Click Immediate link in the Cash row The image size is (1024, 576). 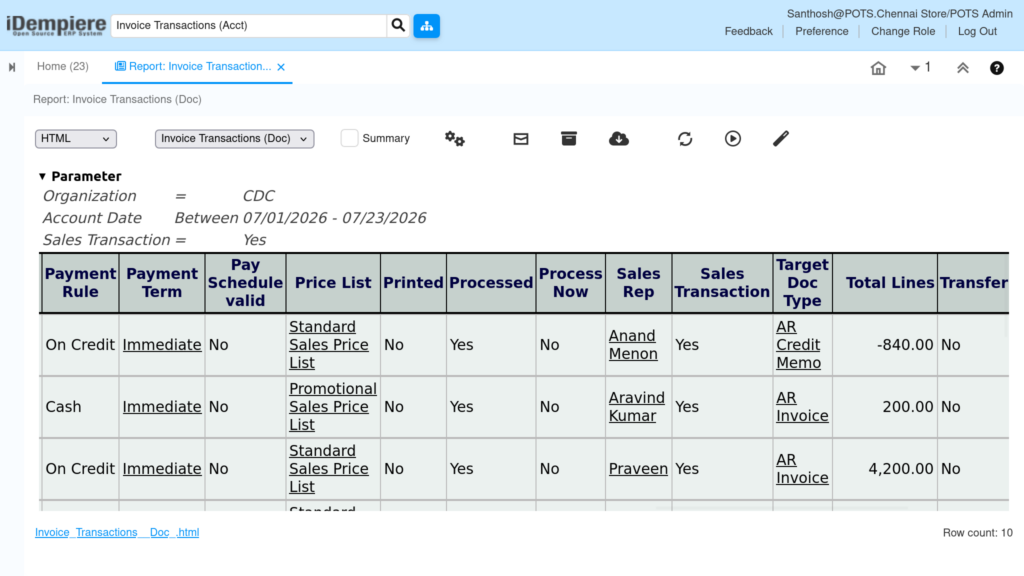[x=162, y=407]
